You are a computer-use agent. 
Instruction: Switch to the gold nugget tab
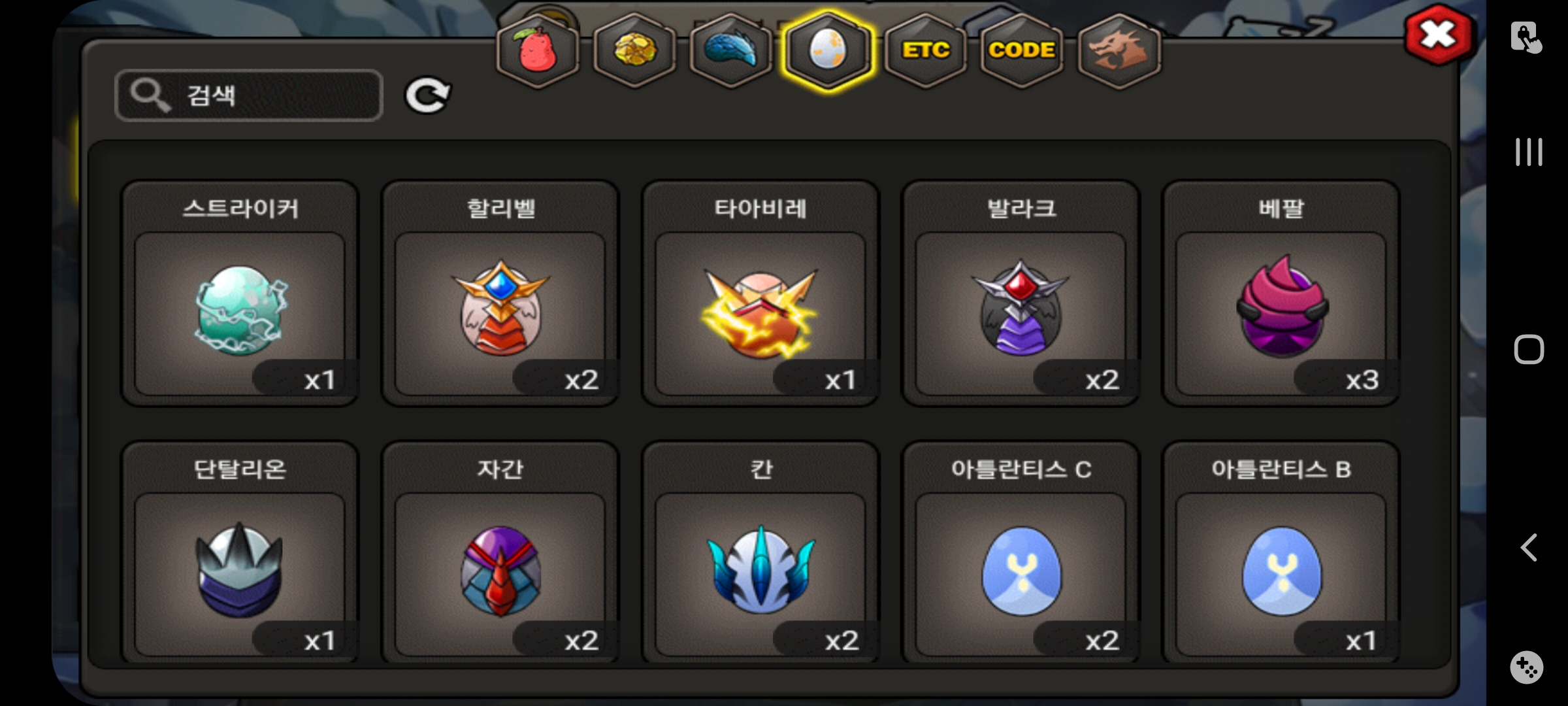(x=634, y=50)
